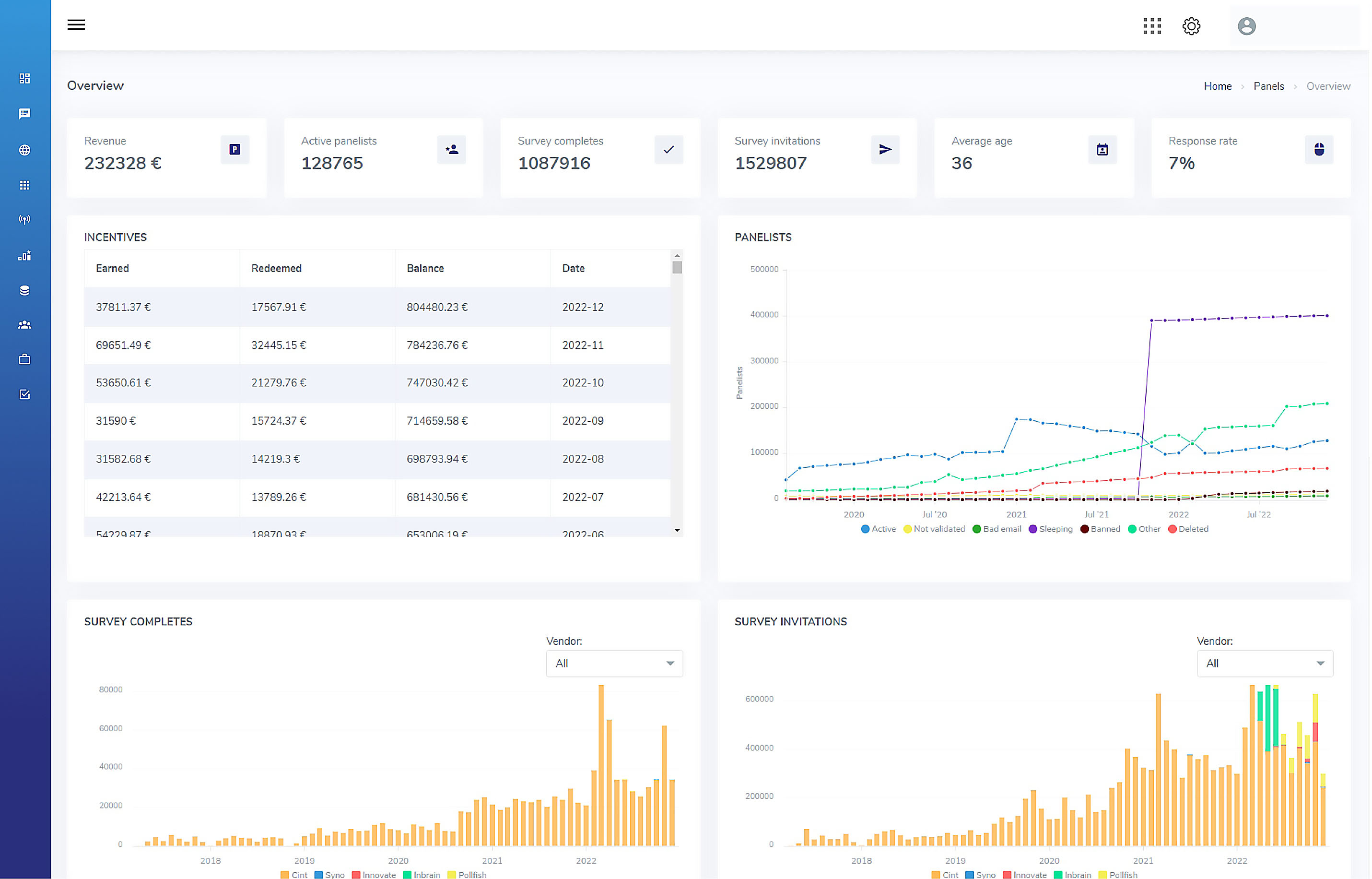1372x879 pixels.
Task: Select redeemed value 15724.37 €
Action: tap(279, 421)
